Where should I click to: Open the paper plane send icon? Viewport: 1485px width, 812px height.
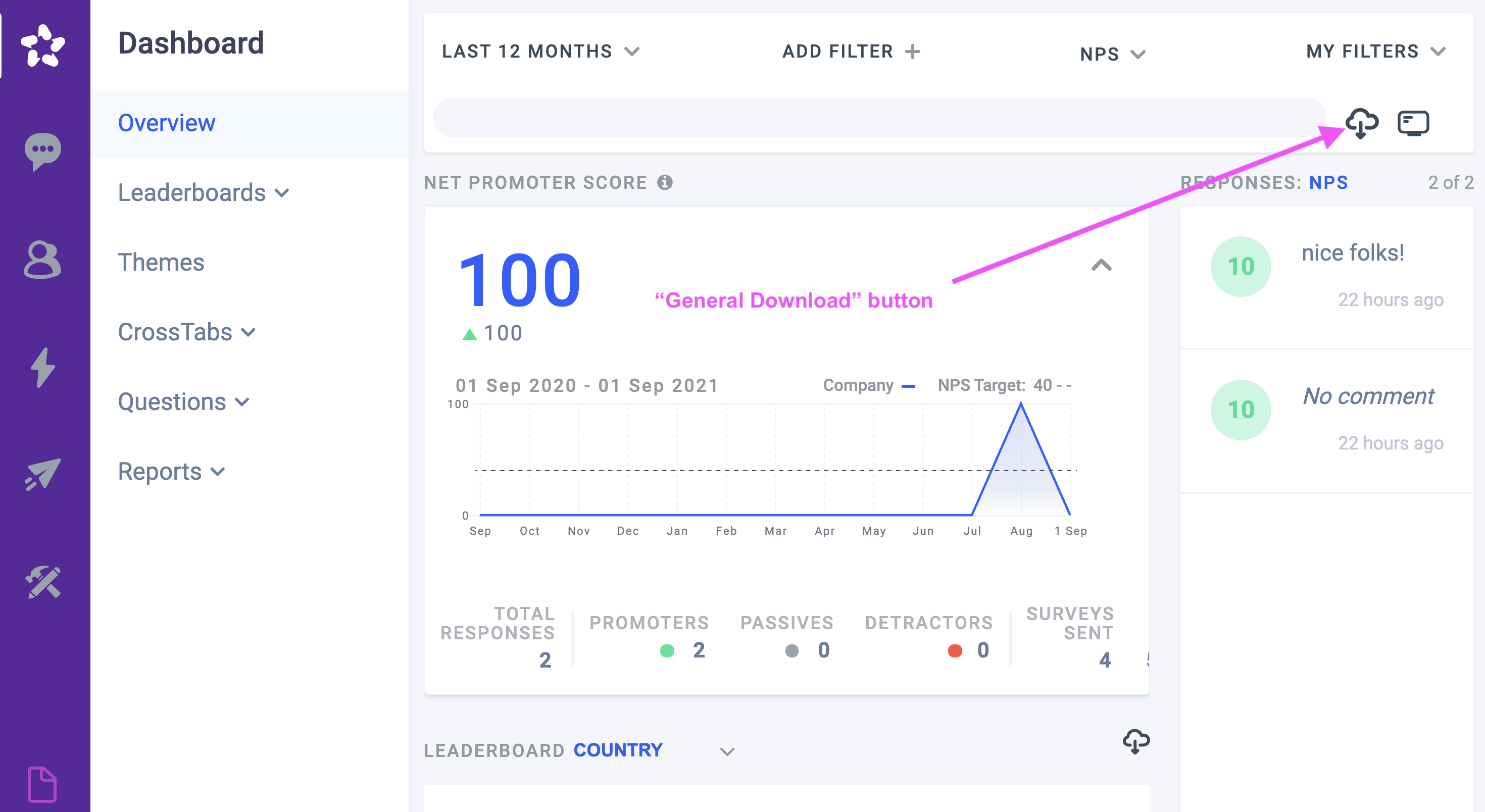[42, 474]
